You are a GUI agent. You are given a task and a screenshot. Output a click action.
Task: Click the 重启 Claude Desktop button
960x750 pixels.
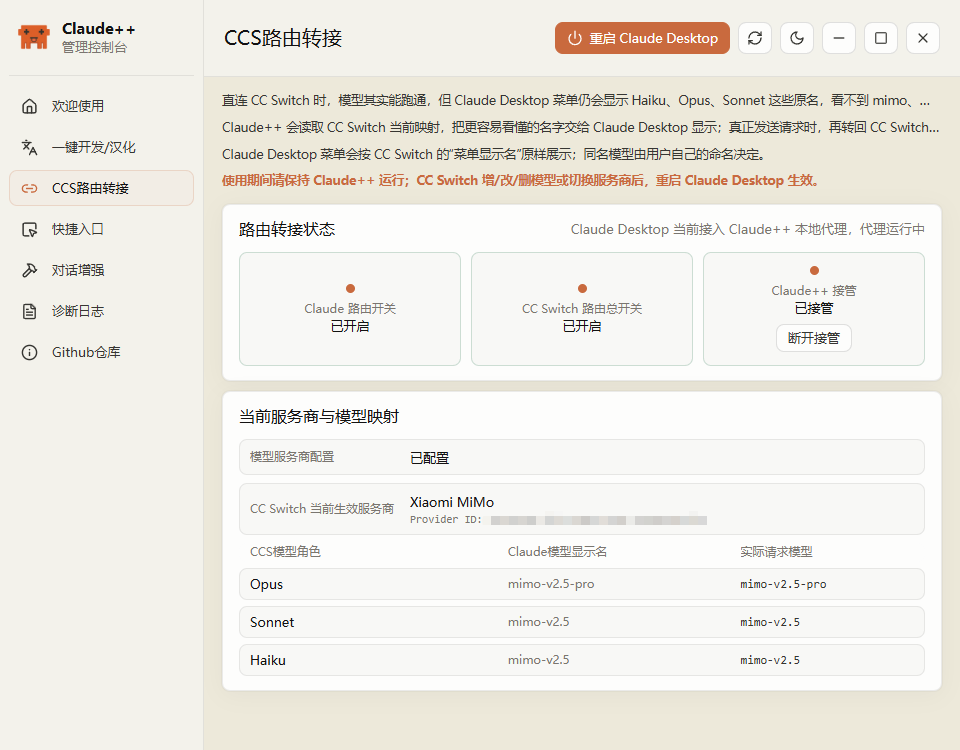coord(642,38)
